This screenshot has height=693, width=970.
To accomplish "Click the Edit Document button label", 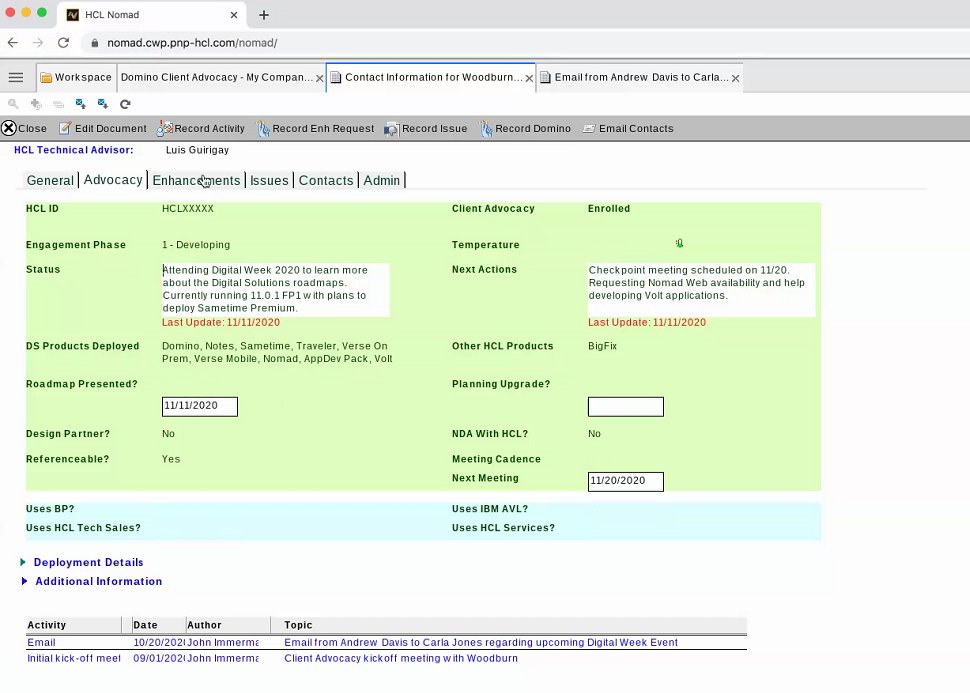I will tap(111, 129).
